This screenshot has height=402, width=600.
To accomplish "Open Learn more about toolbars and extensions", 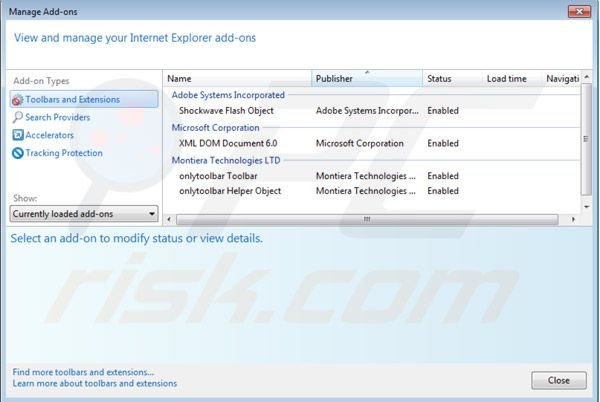I will (x=95, y=383).
